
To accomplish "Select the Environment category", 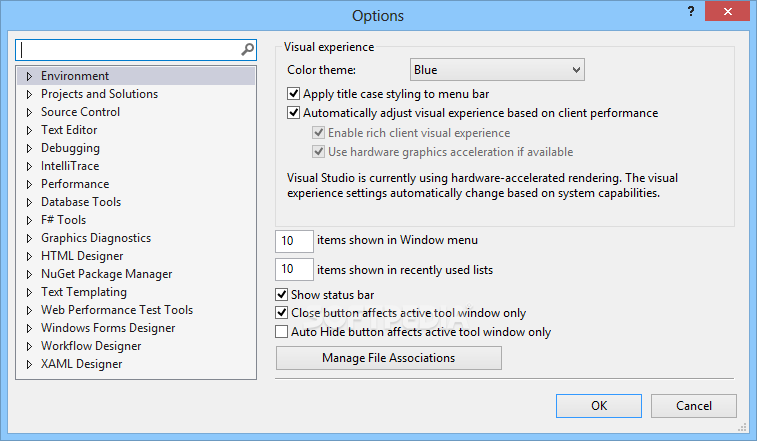I will [x=75, y=76].
